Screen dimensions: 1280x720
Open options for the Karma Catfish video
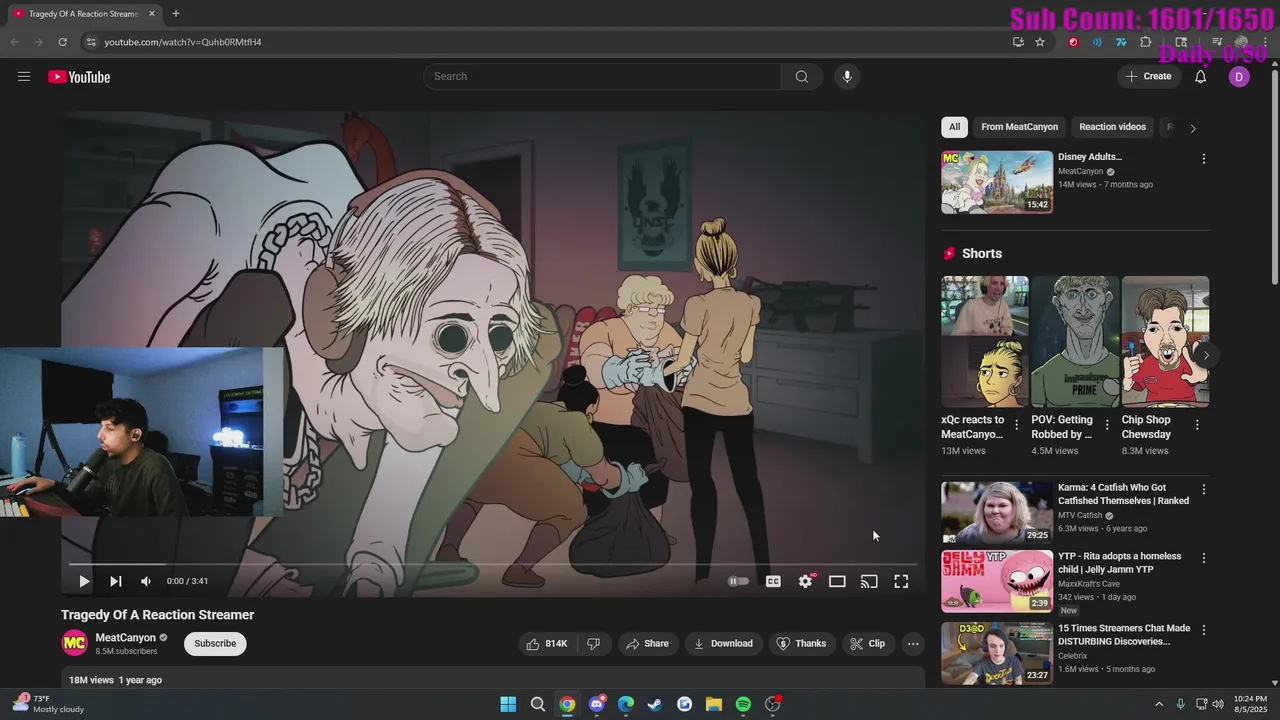[x=1203, y=490]
